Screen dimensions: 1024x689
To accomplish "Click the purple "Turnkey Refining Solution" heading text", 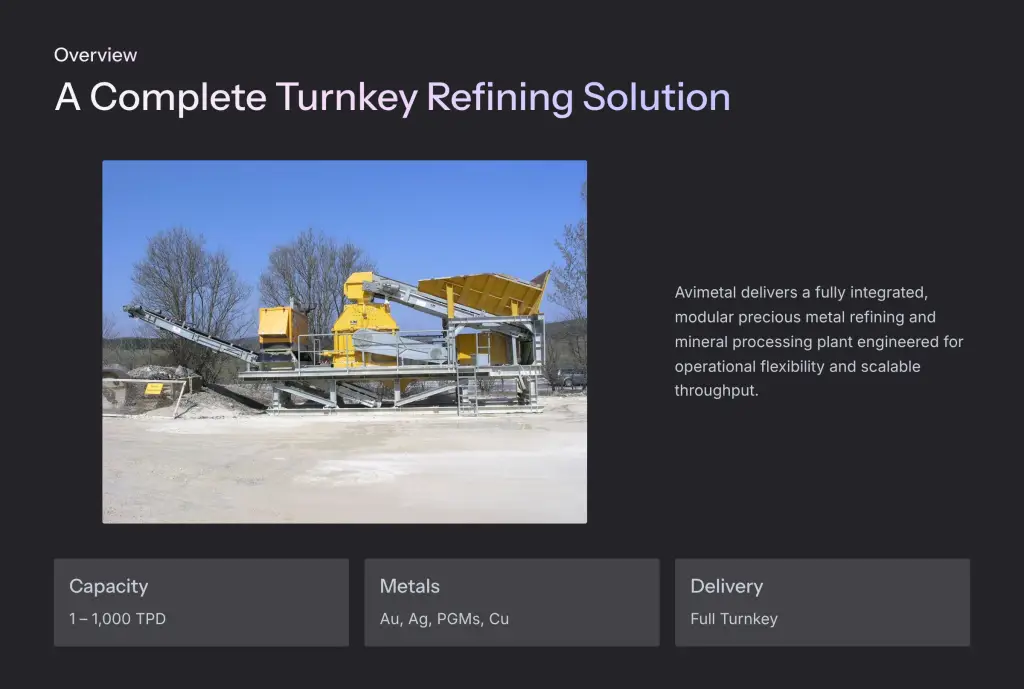I will click(503, 97).
